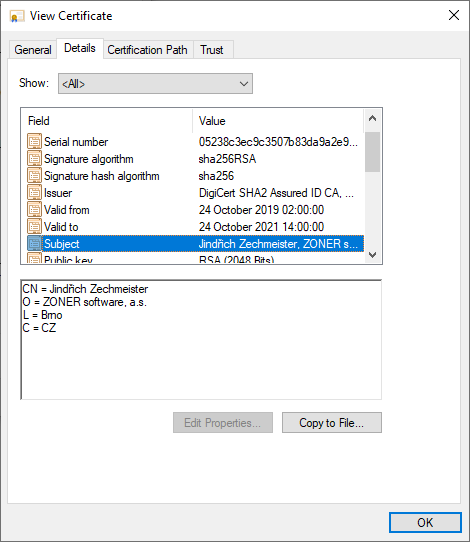Open the Show filter dropdown

155,83
